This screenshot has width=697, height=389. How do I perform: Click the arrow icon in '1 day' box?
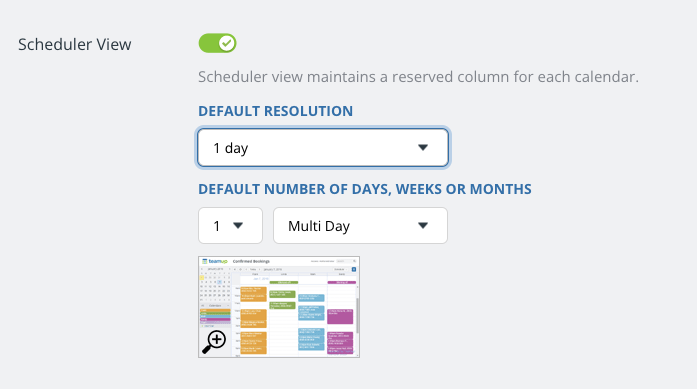[x=423, y=148]
